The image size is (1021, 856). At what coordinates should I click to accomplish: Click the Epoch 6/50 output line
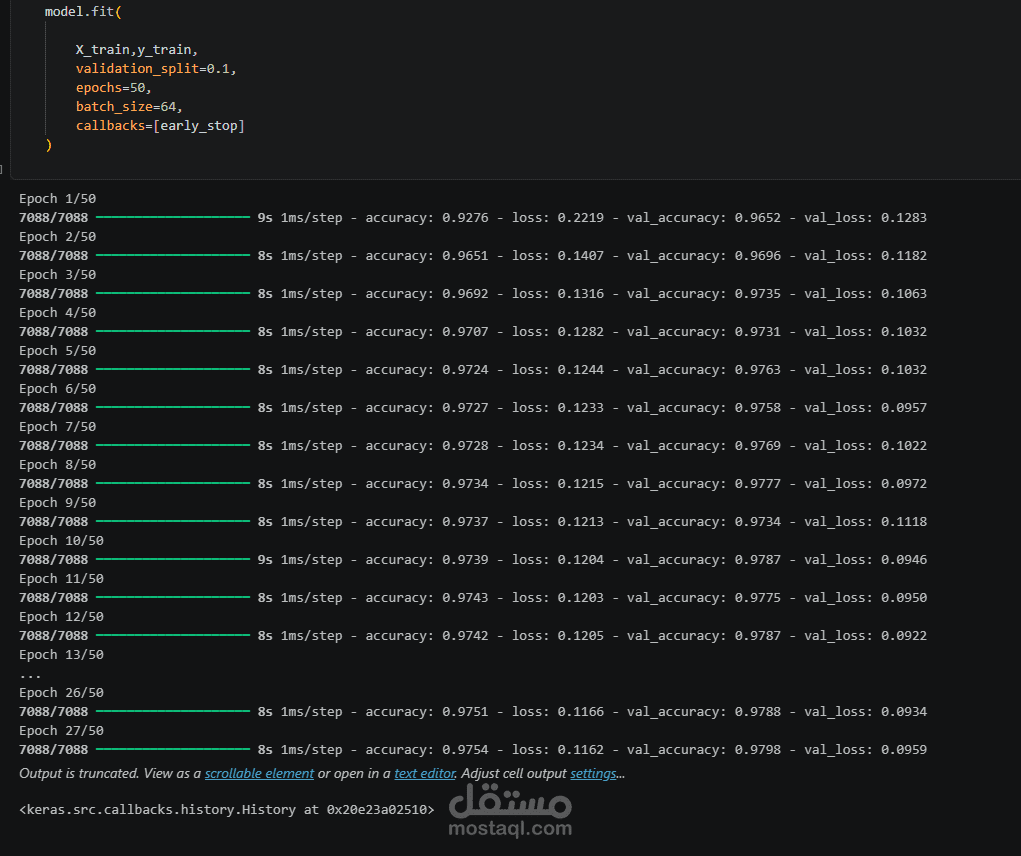click(57, 389)
